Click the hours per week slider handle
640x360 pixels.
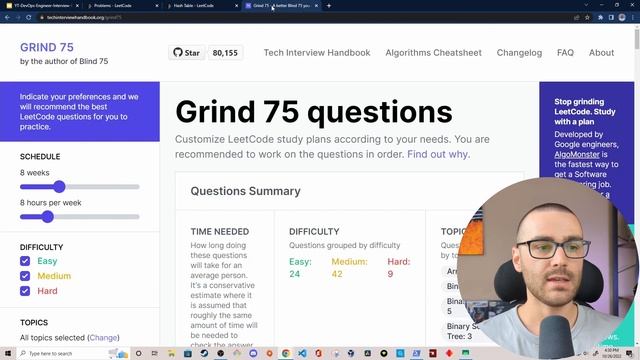48,217
